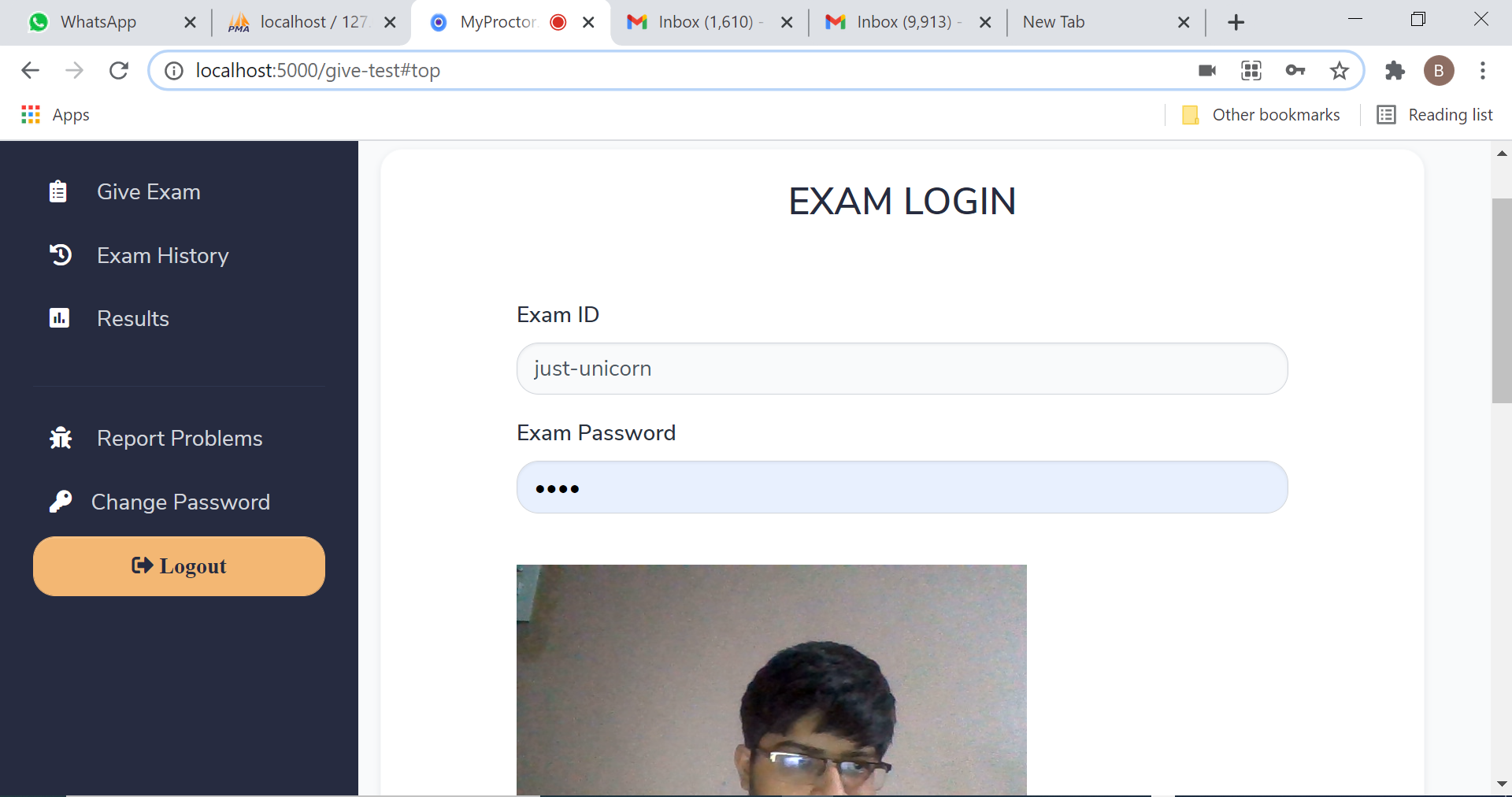Close the WhatsApp tab
The width and height of the screenshot is (1512, 797).
pyautogui.click(x=190, y=22)
